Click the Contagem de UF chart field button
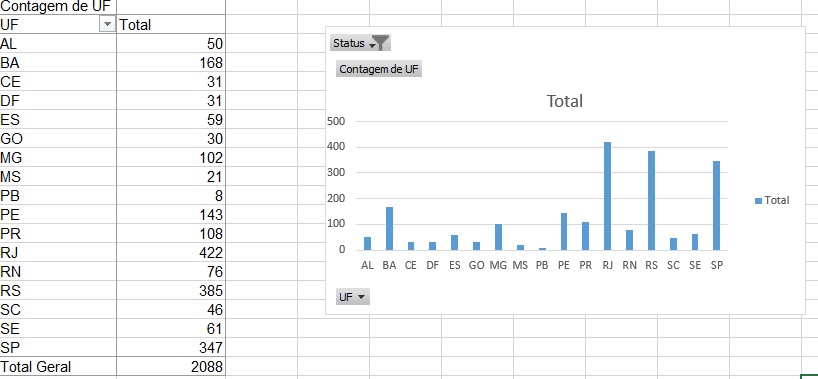The image size is (818, 379). (379, 69)
